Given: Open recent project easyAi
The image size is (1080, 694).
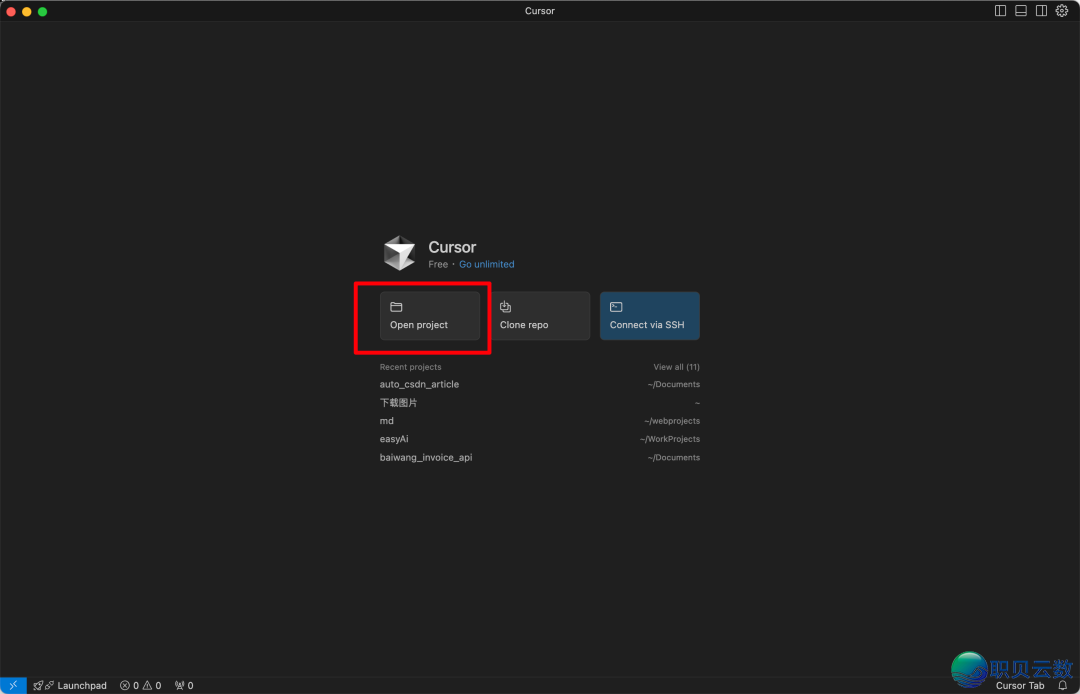Looking at the screenshot, I should 394,439.
